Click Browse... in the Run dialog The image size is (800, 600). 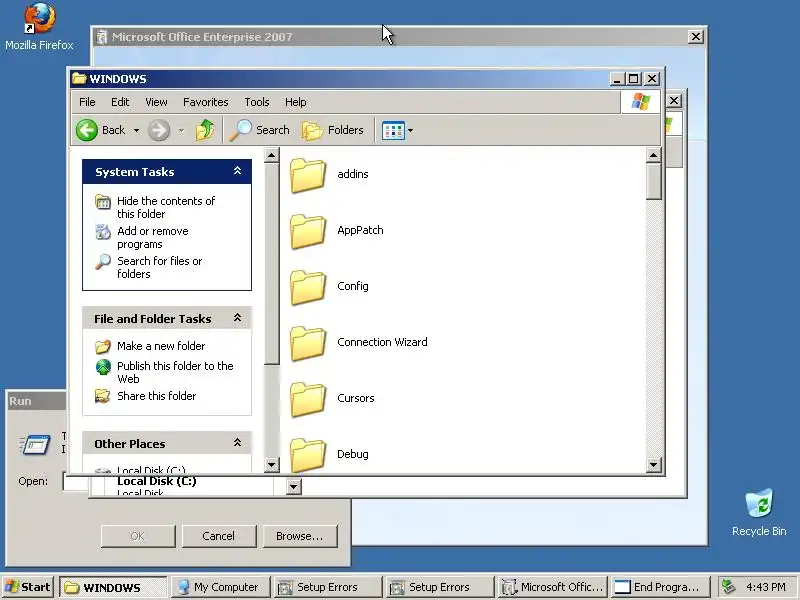coord(299,536)
